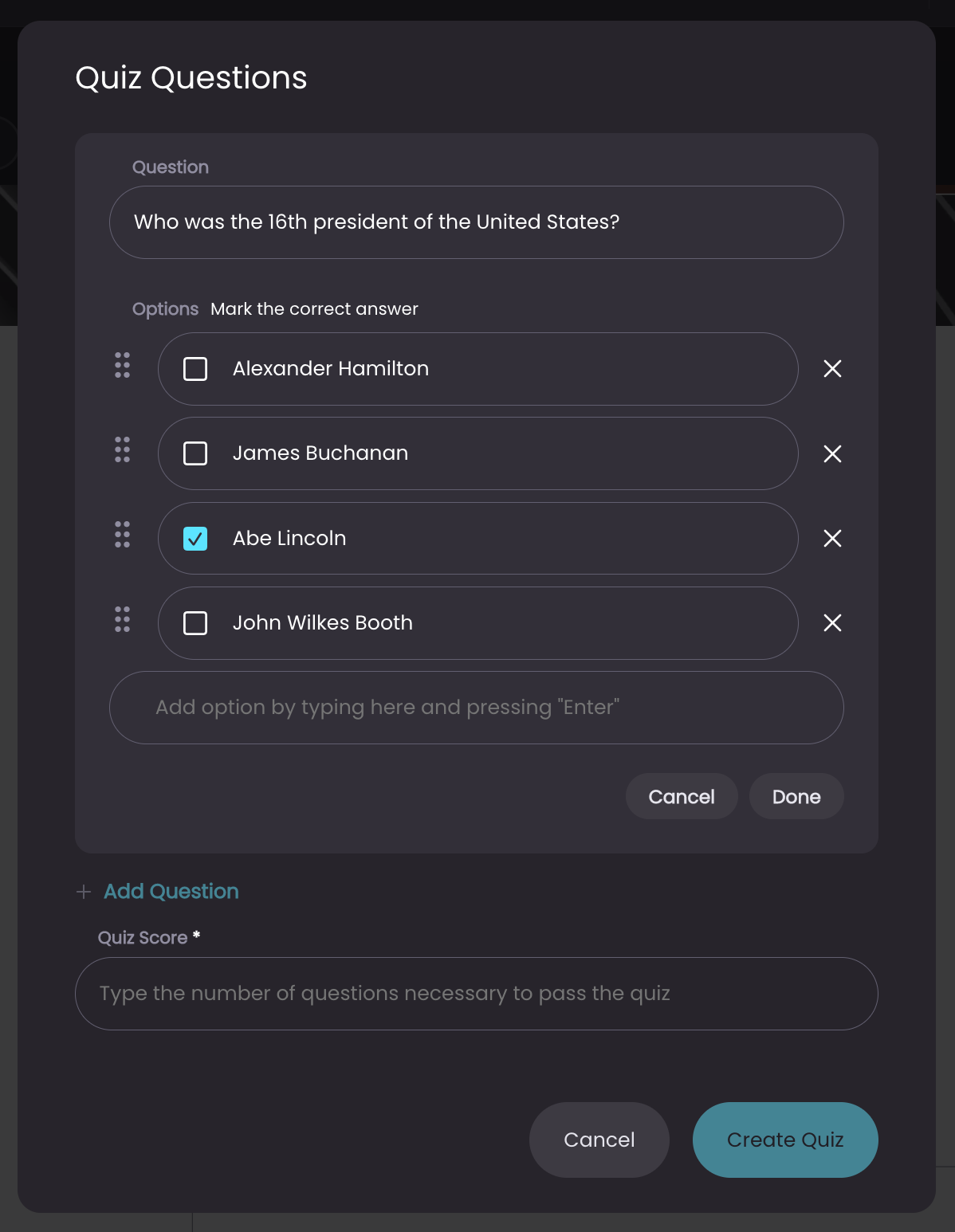Click the plus icon before Add Question

pyautogui.click(x=84, y=892)
